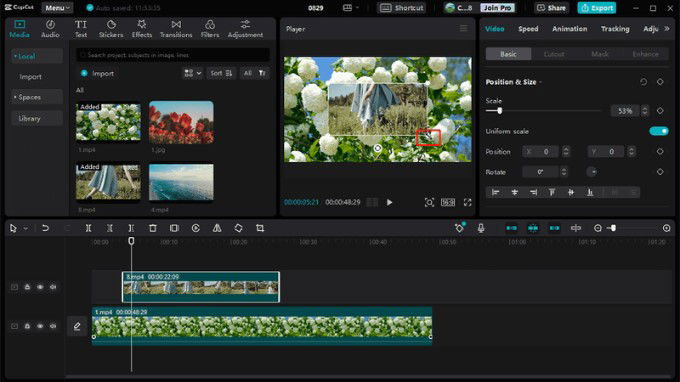Click the Export button

[597, 8]
